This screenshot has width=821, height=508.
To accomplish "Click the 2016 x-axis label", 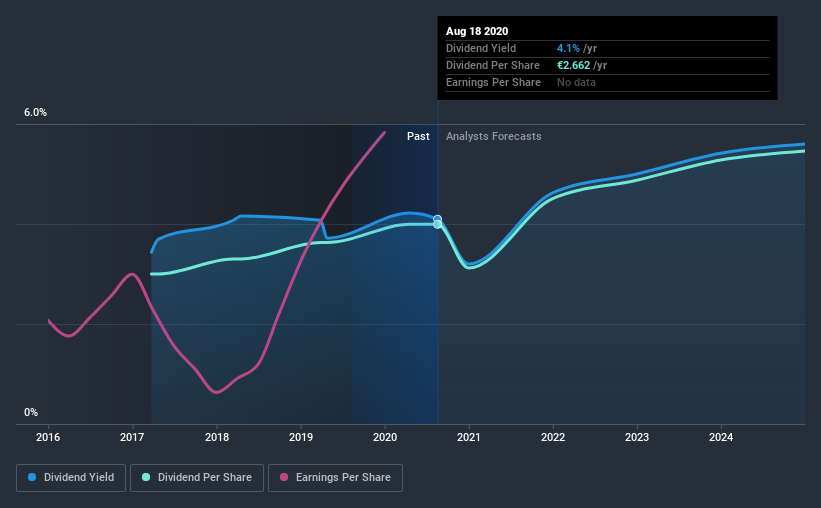I will (x=48, y=437).
